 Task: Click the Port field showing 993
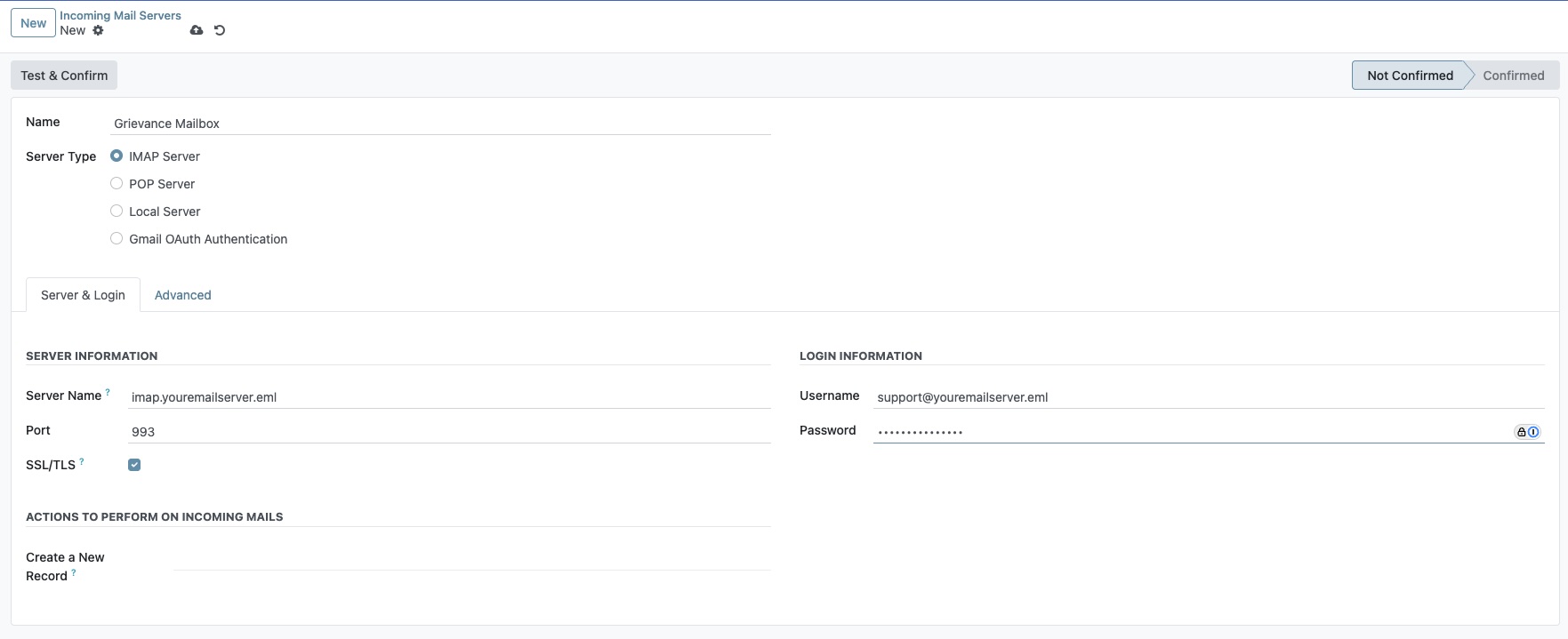coord(449,432)
